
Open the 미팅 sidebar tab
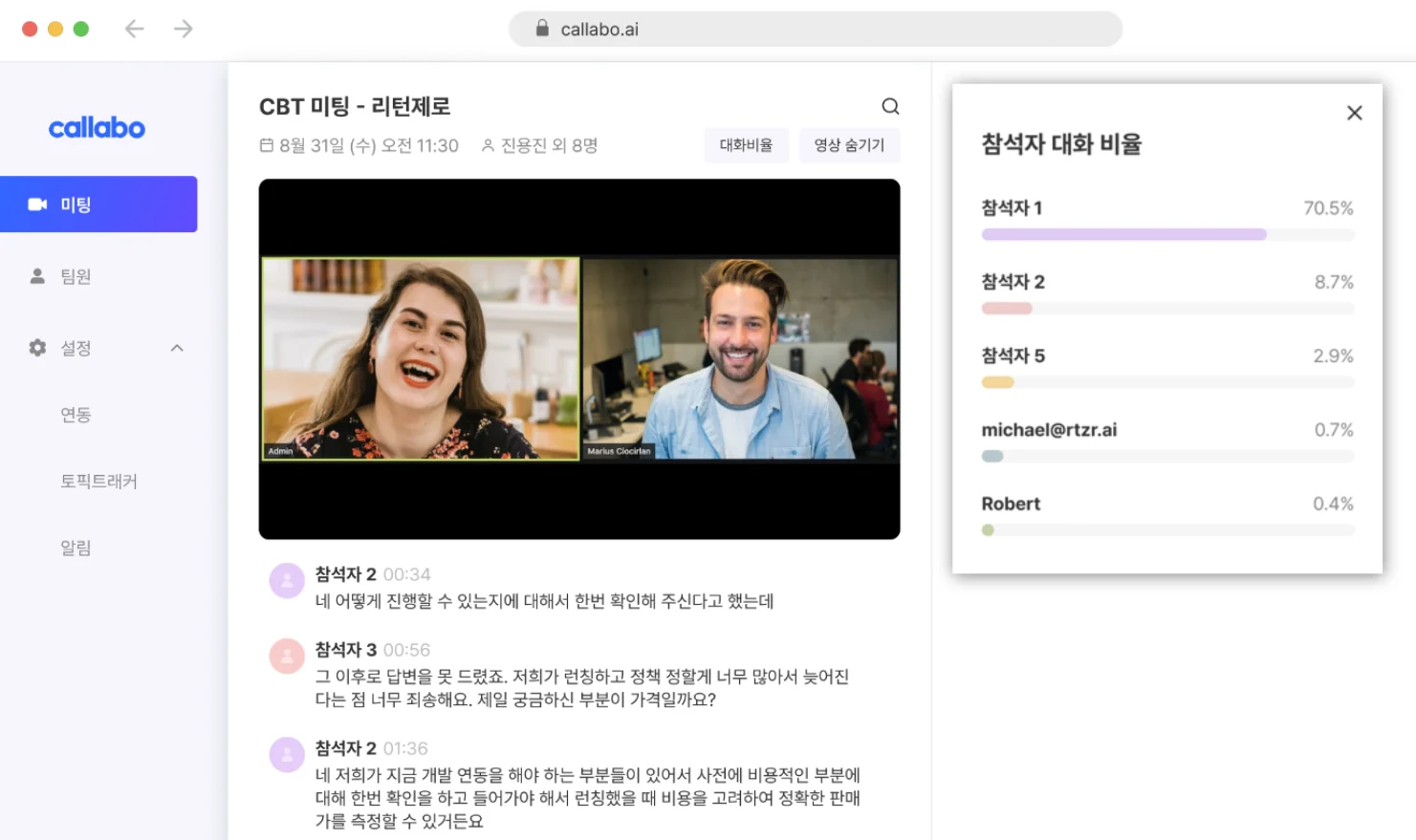98,205
